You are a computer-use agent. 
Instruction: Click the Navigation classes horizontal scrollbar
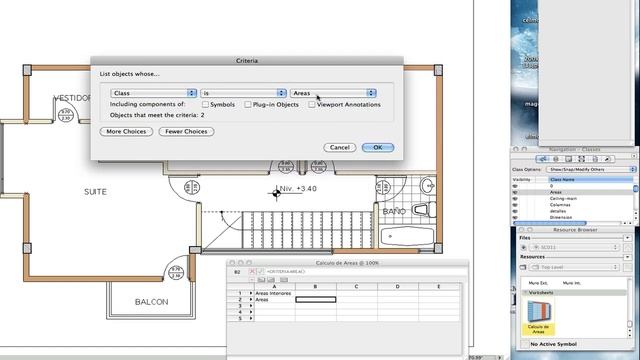pos(549,223)
